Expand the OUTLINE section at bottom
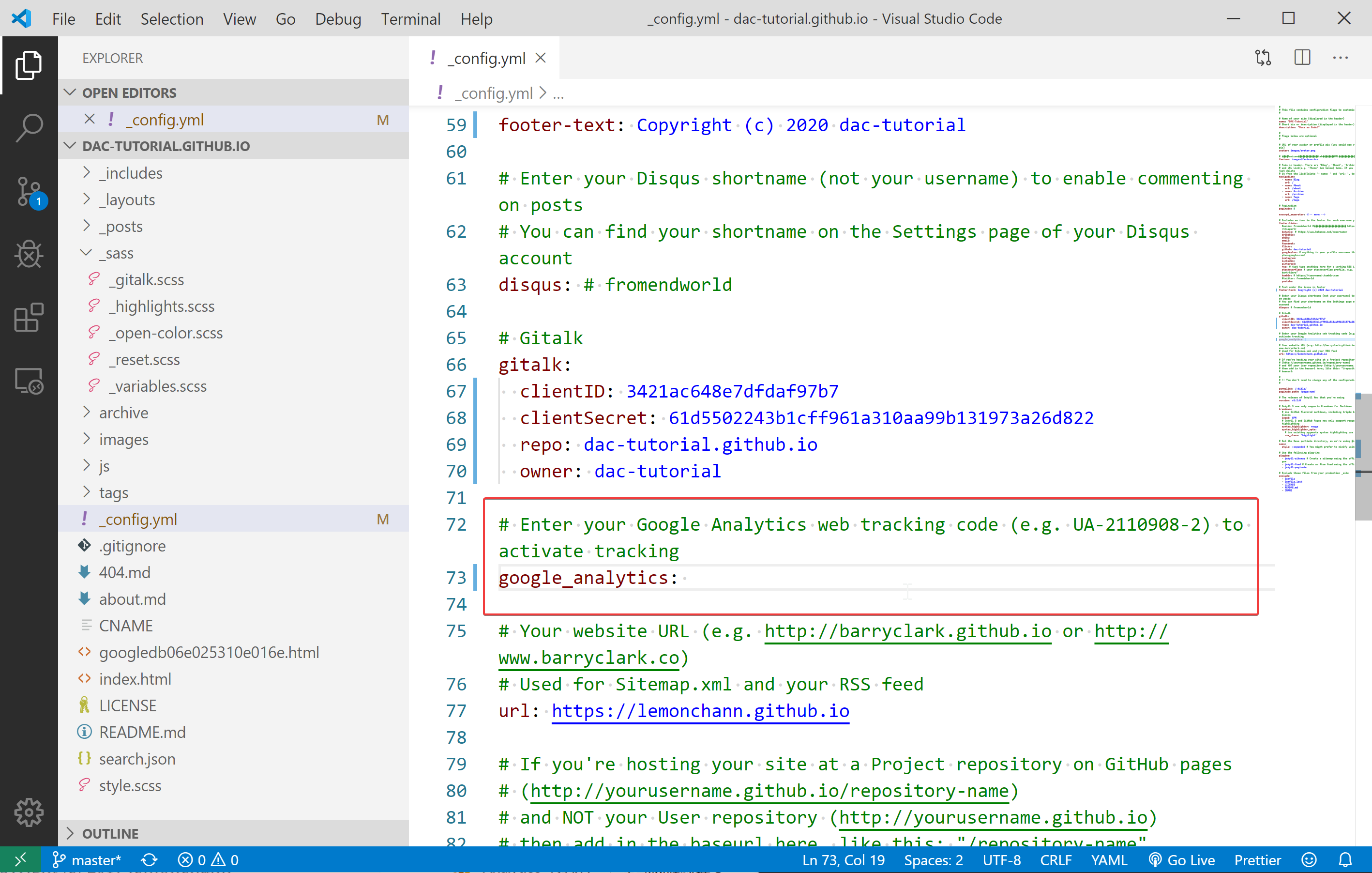1372x873 pixels. [72, 833]
